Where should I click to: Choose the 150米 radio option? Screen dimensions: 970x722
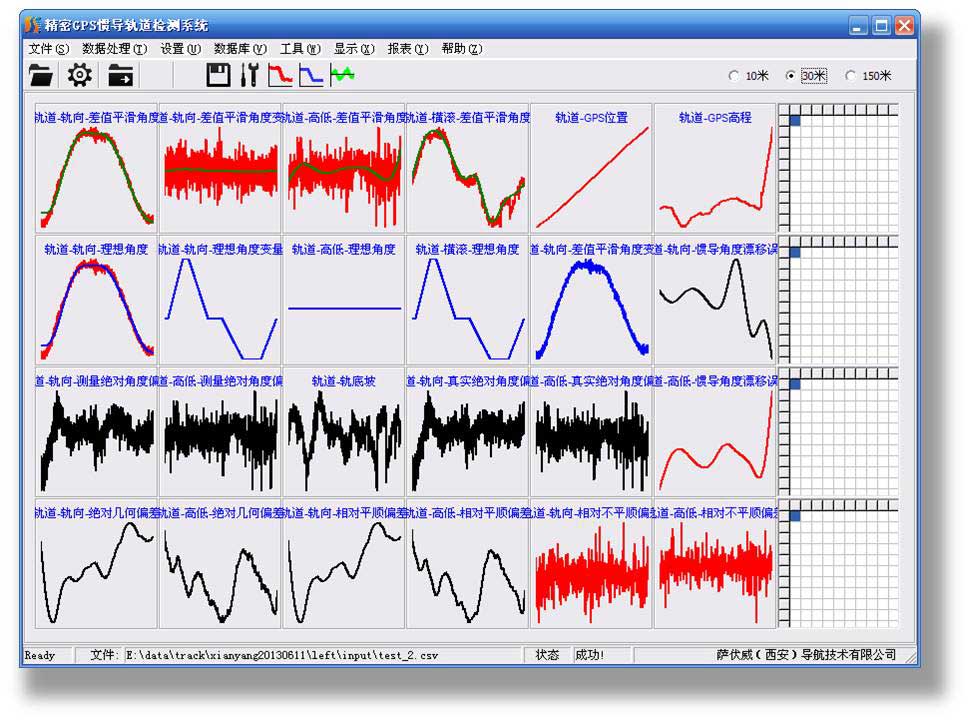(x=869, y=75)
